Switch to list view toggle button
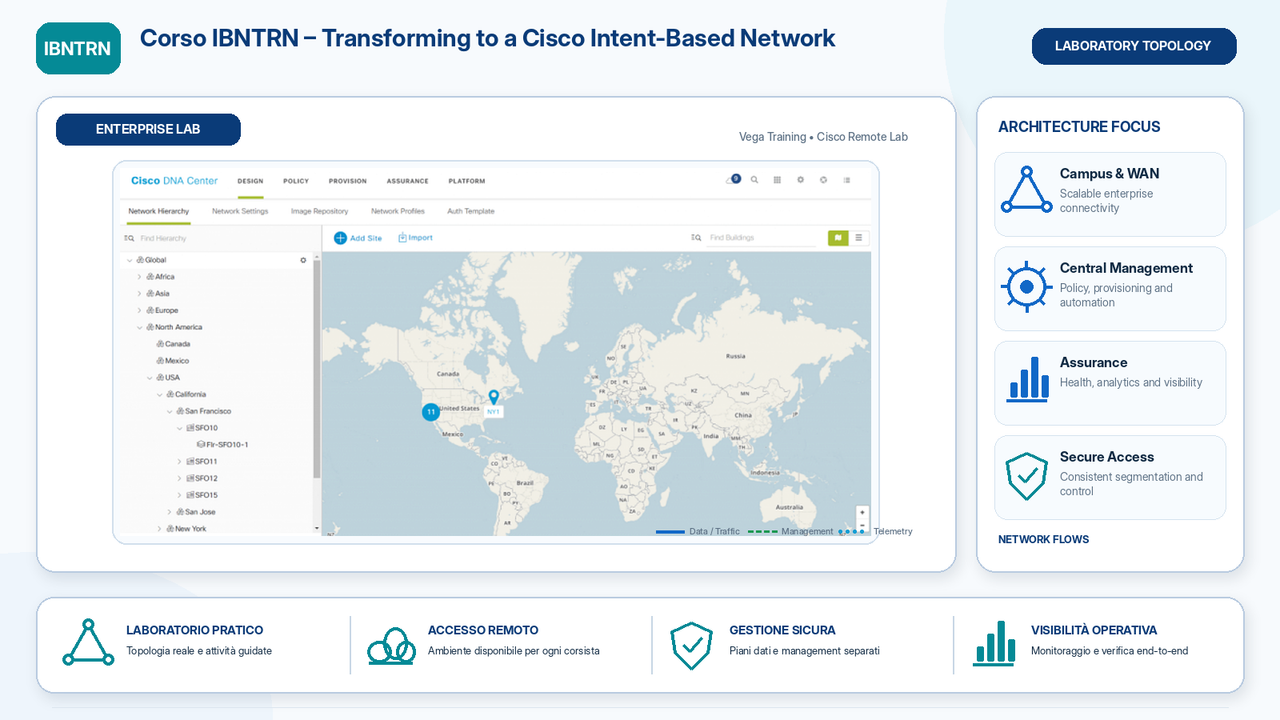The height and width of the screenshot is (720, 1280). [x=859, y=238]
